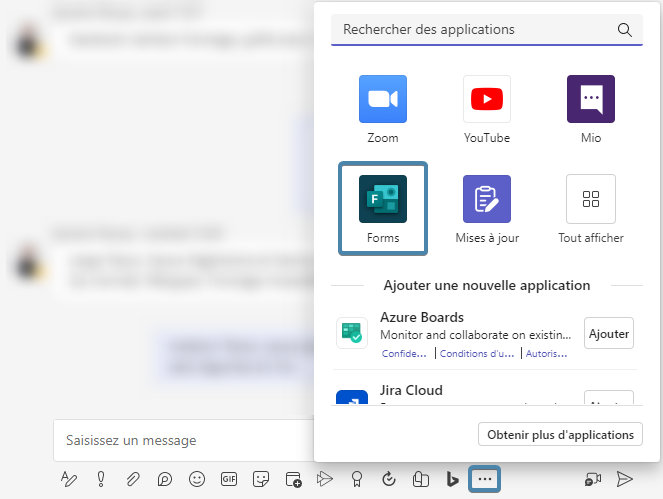Open the Mises à jour app

click(x=487, y=208)
